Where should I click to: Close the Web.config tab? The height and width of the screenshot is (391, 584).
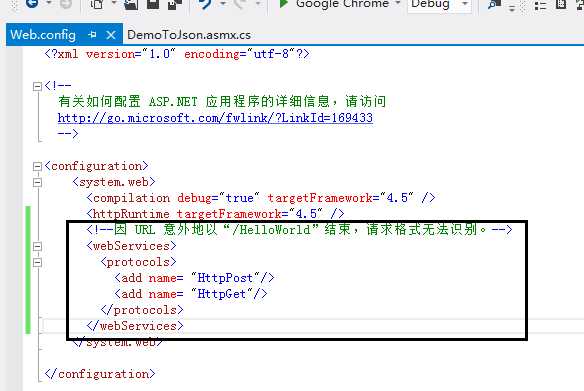click(111, 35)
